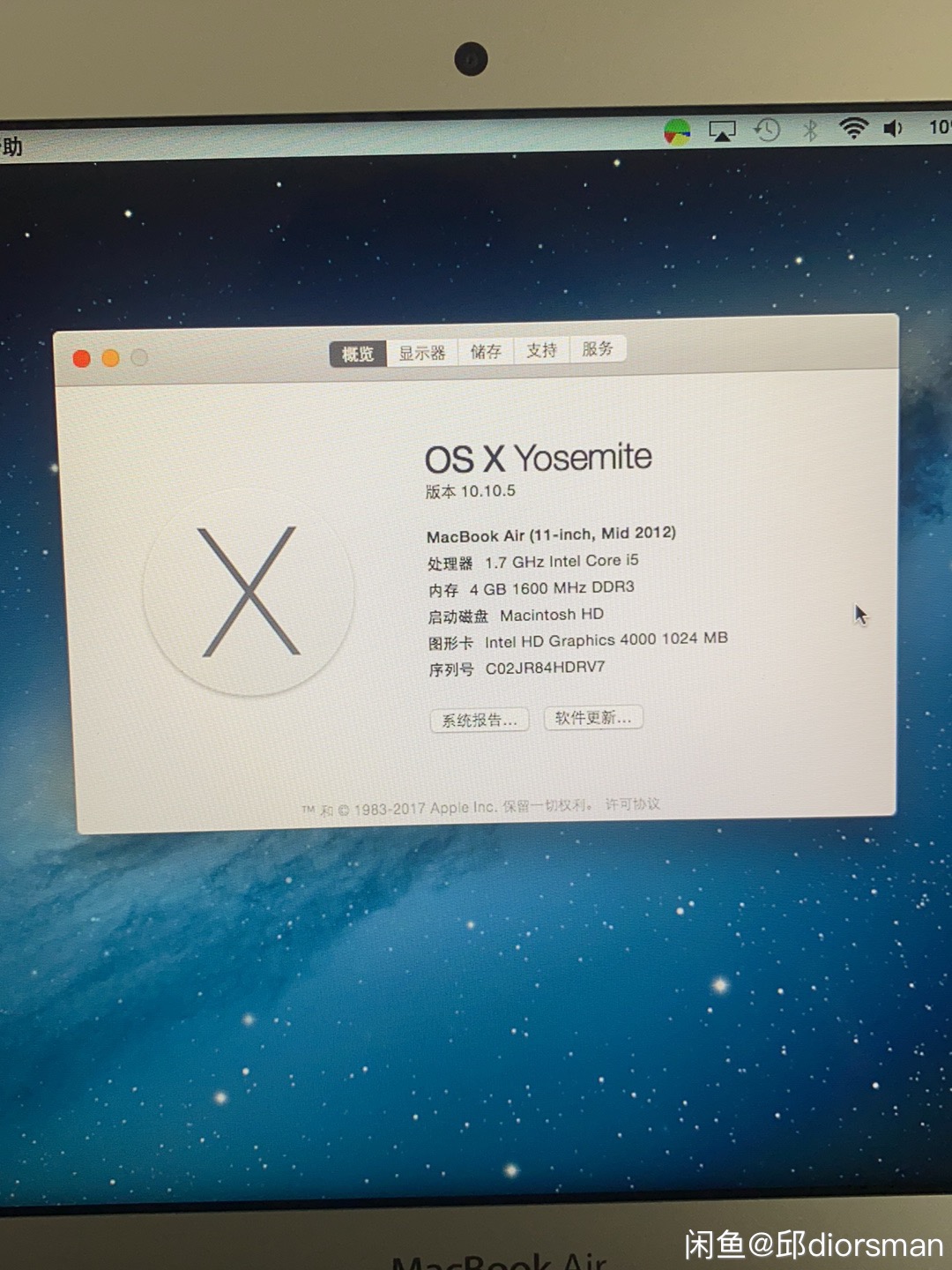Click the 1.7 GHz Intel Core i5 value
The height and width of the screenshot is (1270, 952).
click(562, 561)
